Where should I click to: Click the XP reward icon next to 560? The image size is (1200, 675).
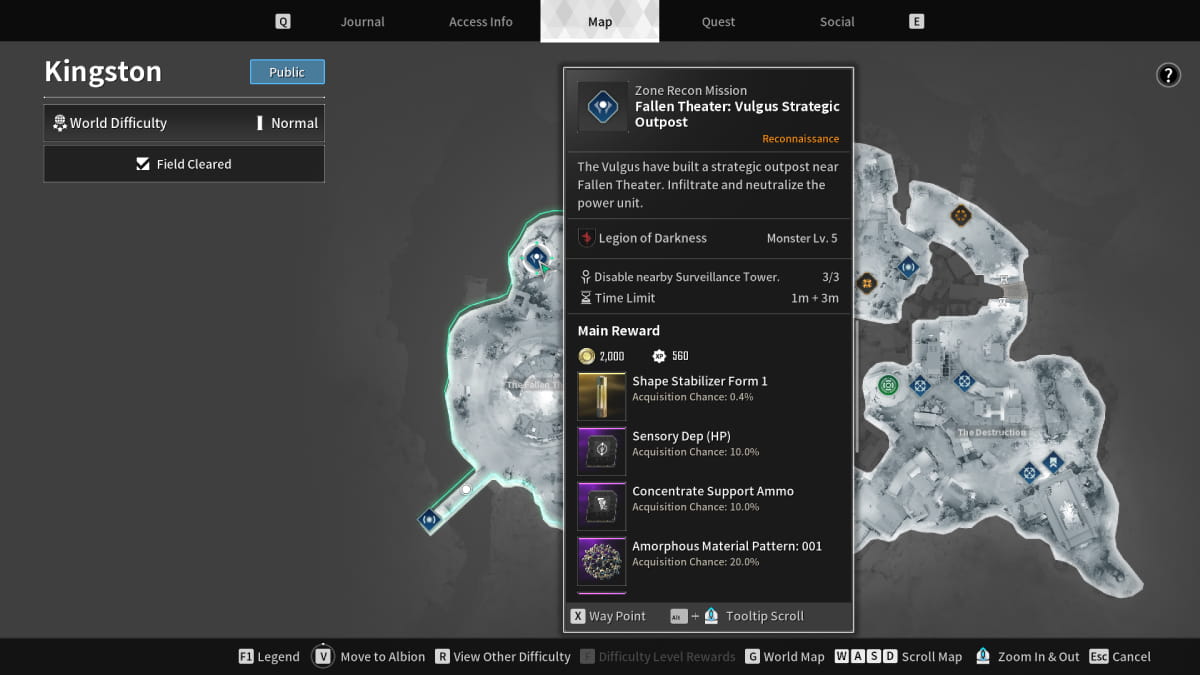tap(659, 356)
